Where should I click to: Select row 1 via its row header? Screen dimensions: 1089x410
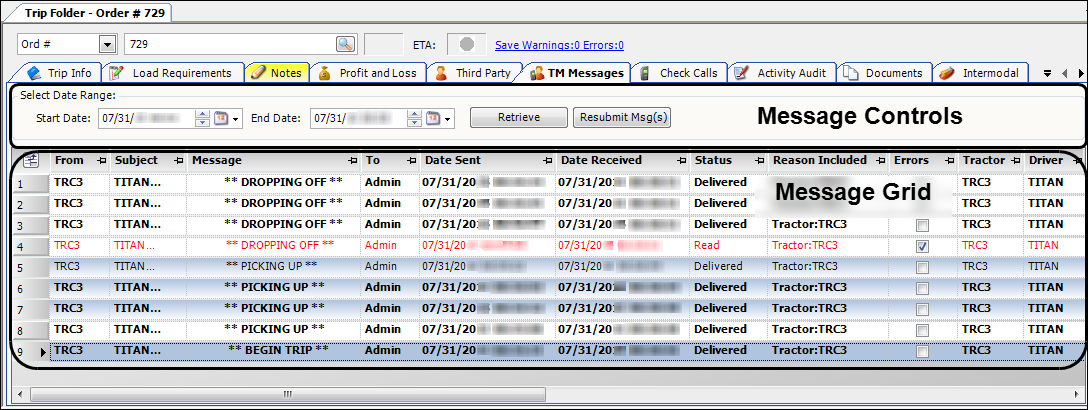point(31,184)
